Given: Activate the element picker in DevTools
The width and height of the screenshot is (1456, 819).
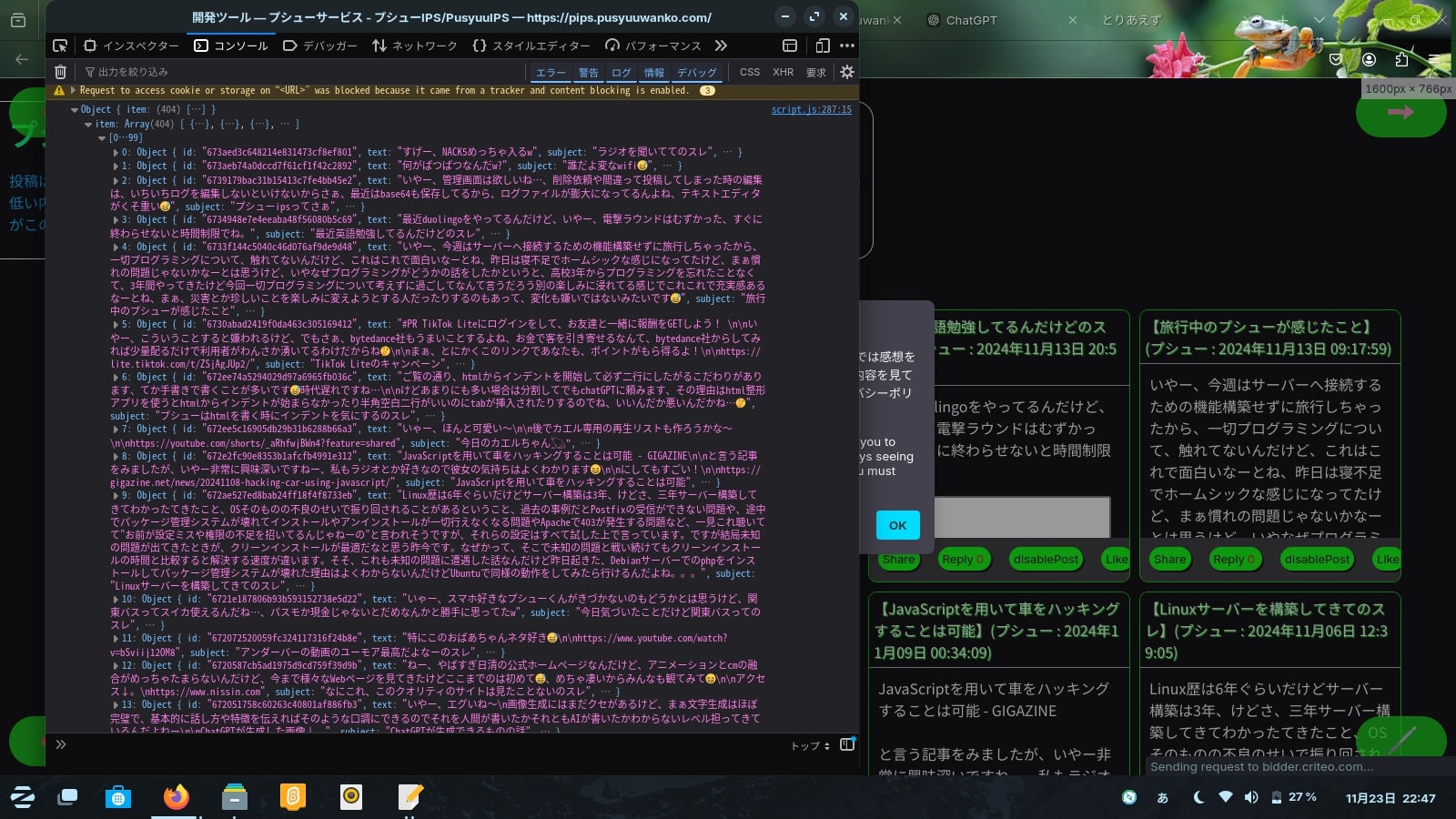Looking at the screenshot, I should pos(60,45).
